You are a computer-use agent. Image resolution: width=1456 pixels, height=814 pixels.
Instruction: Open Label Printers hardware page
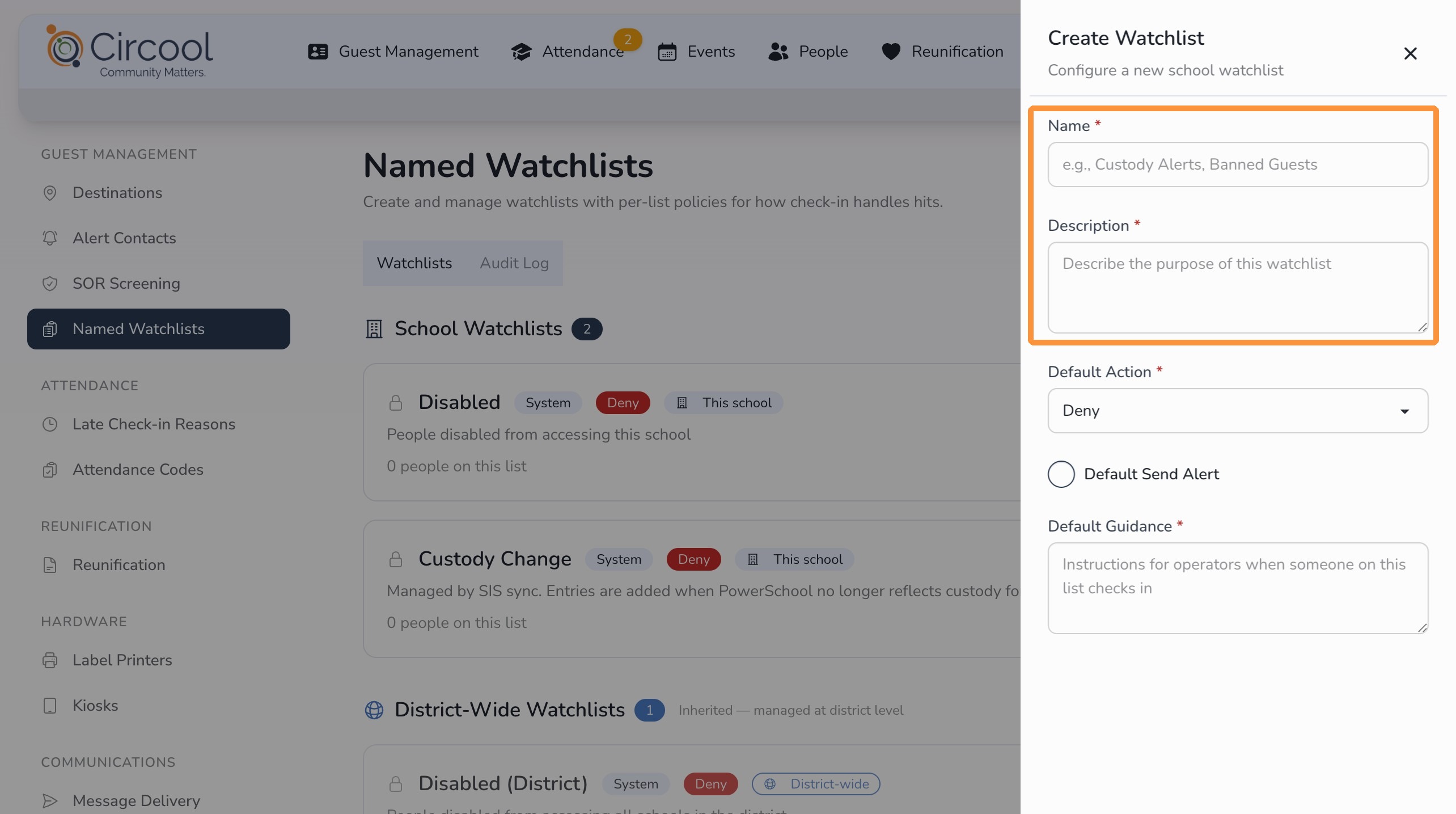coord(159,660)
